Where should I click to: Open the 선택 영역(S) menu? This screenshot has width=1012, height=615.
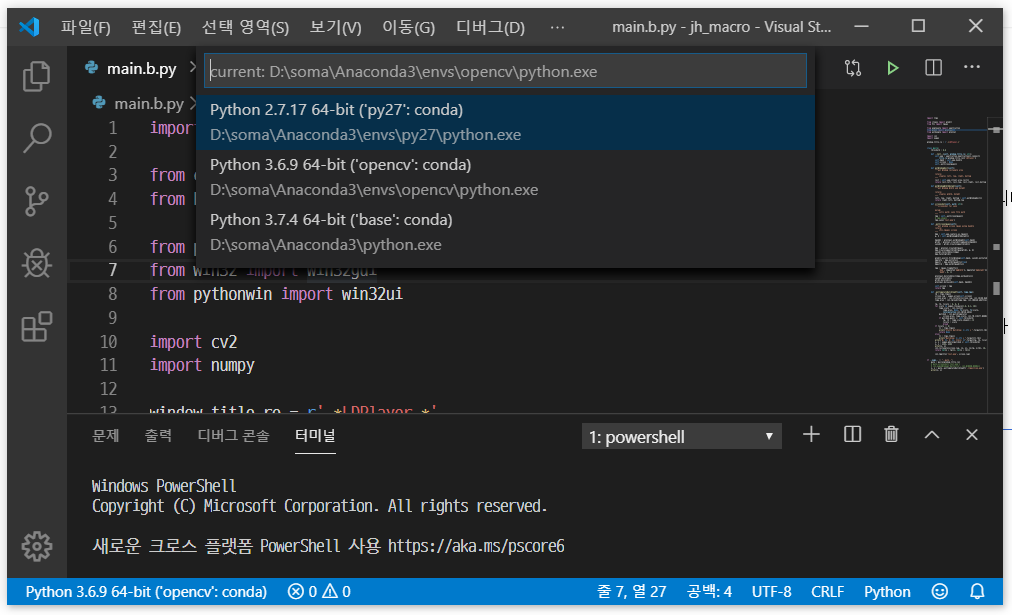click(x=245, y=27)
